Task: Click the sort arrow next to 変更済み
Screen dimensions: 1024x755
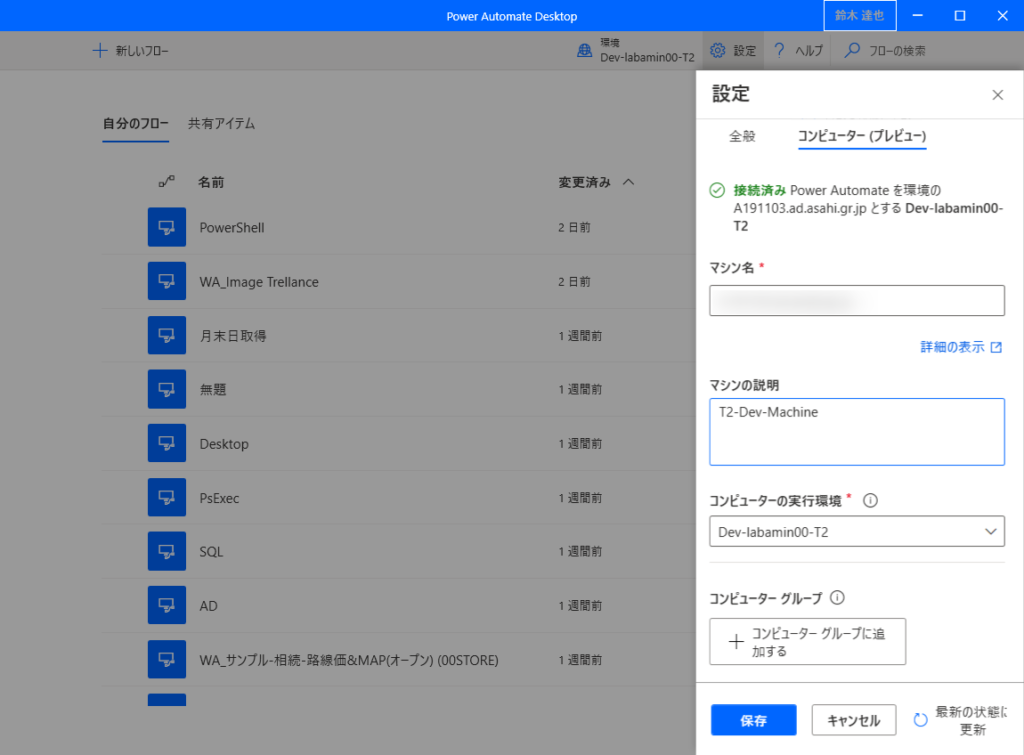Action: 628,182
